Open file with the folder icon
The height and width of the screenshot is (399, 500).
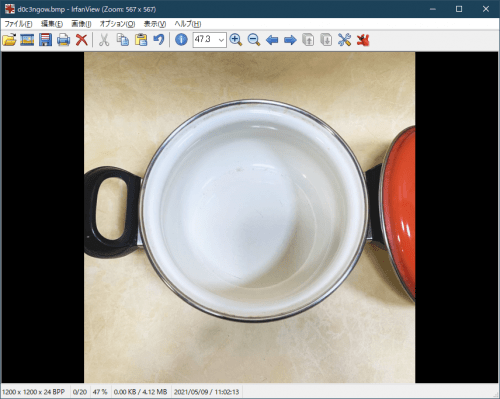9,40
